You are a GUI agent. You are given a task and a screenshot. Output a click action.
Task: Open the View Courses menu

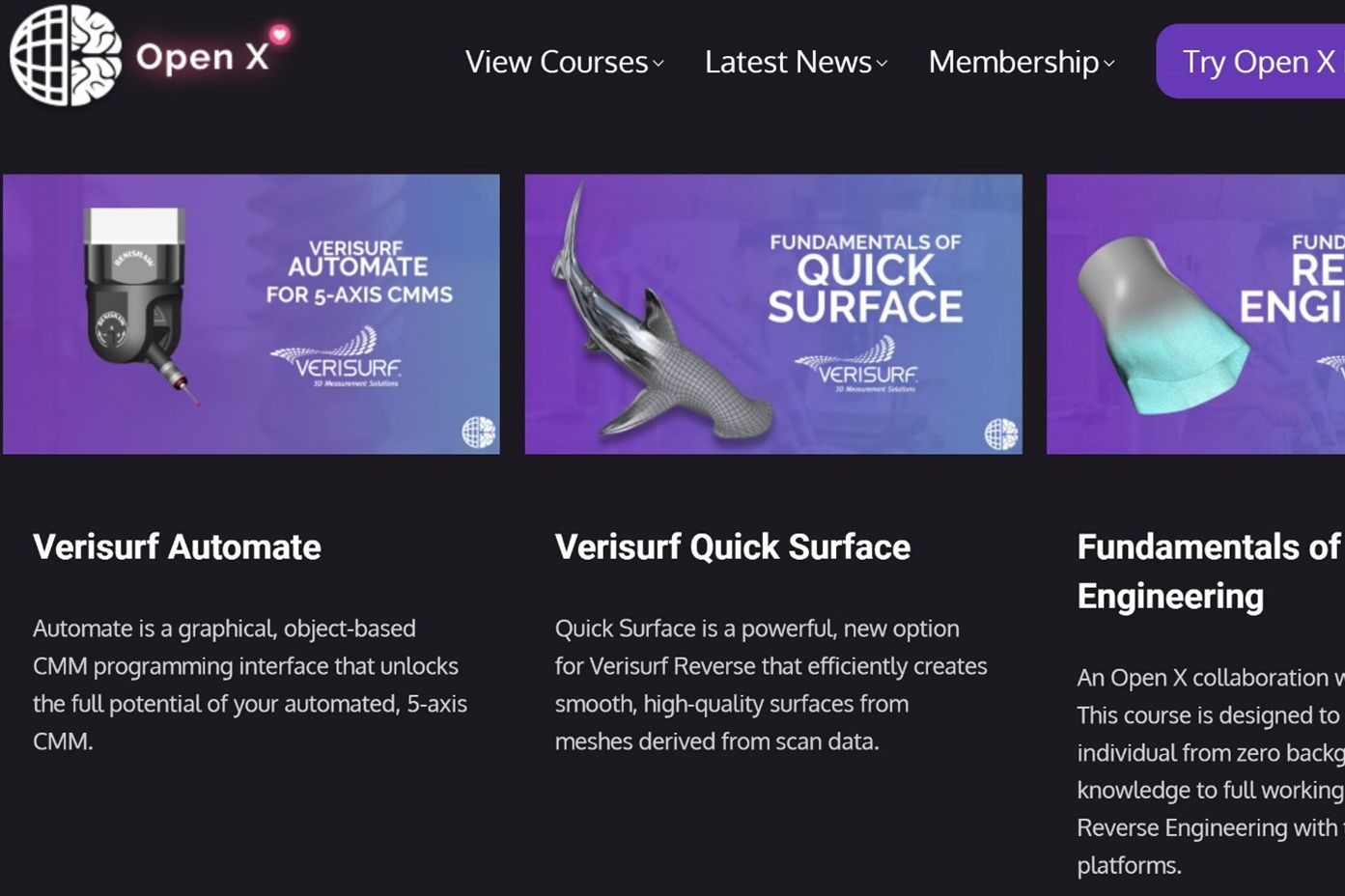pos(556,62)
